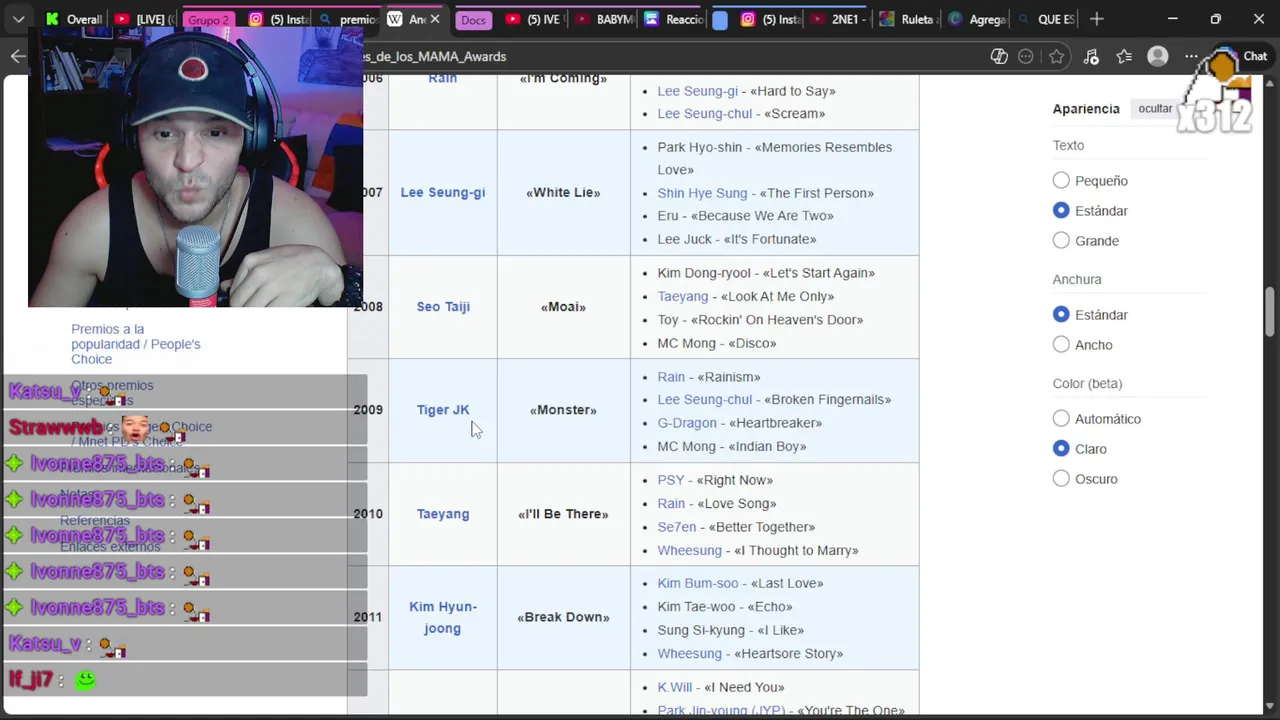
Task: Open the Seo Taiji link
Action: (443, 306)
